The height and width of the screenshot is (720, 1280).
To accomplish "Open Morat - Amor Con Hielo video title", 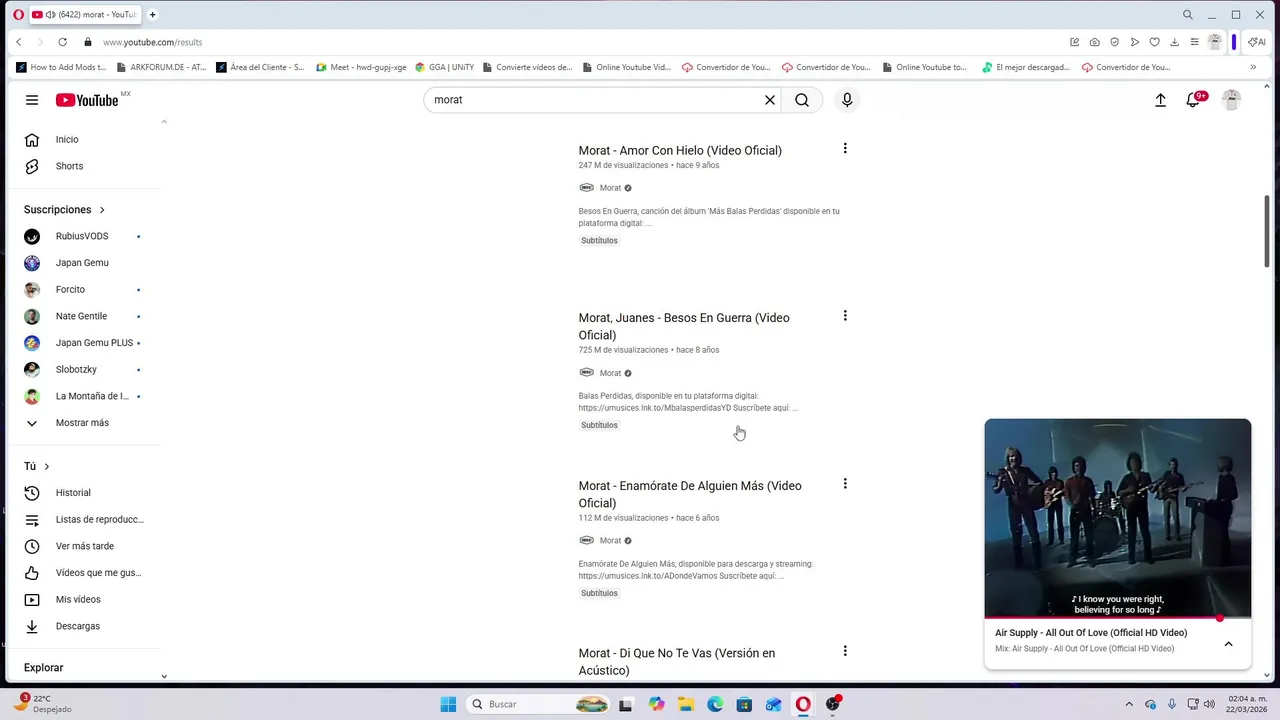I will [680, 151].
